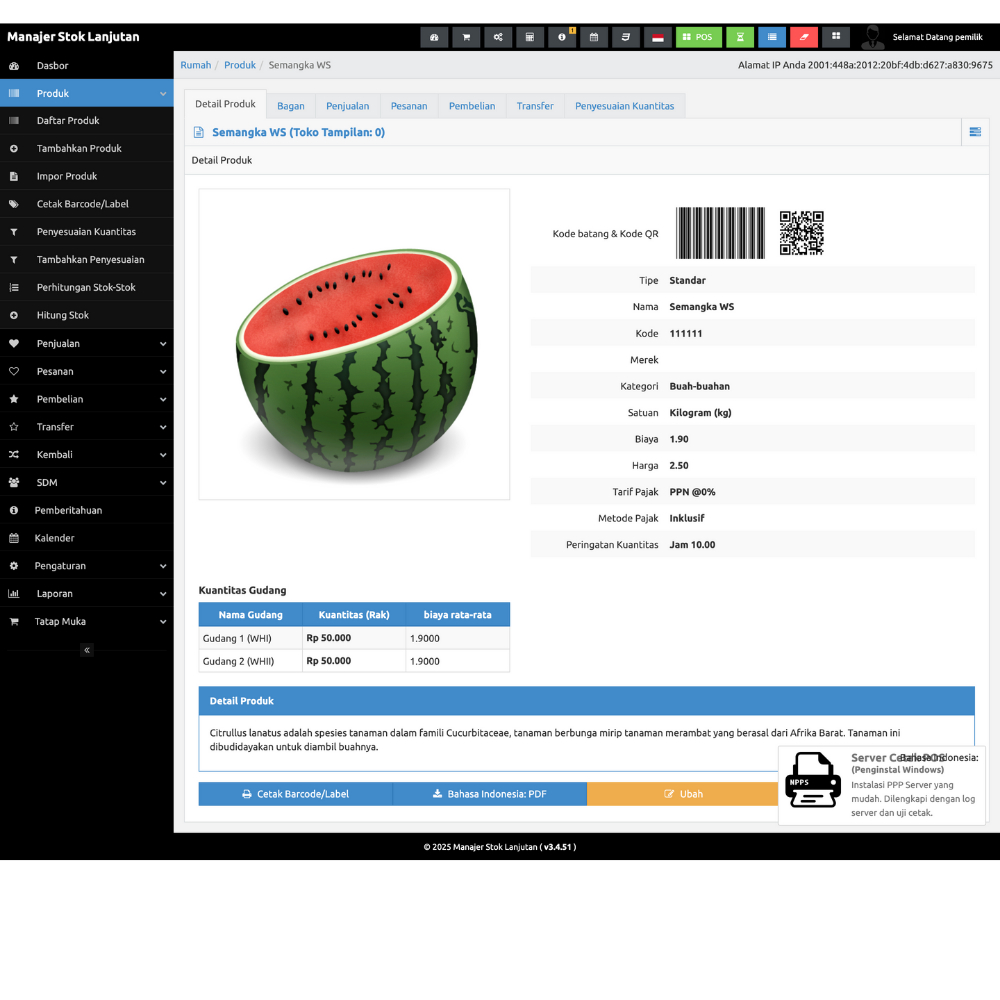This screenshot has width=1000, height=1000.
Task: Open the panel actions list icon
Action: [975, 132]
